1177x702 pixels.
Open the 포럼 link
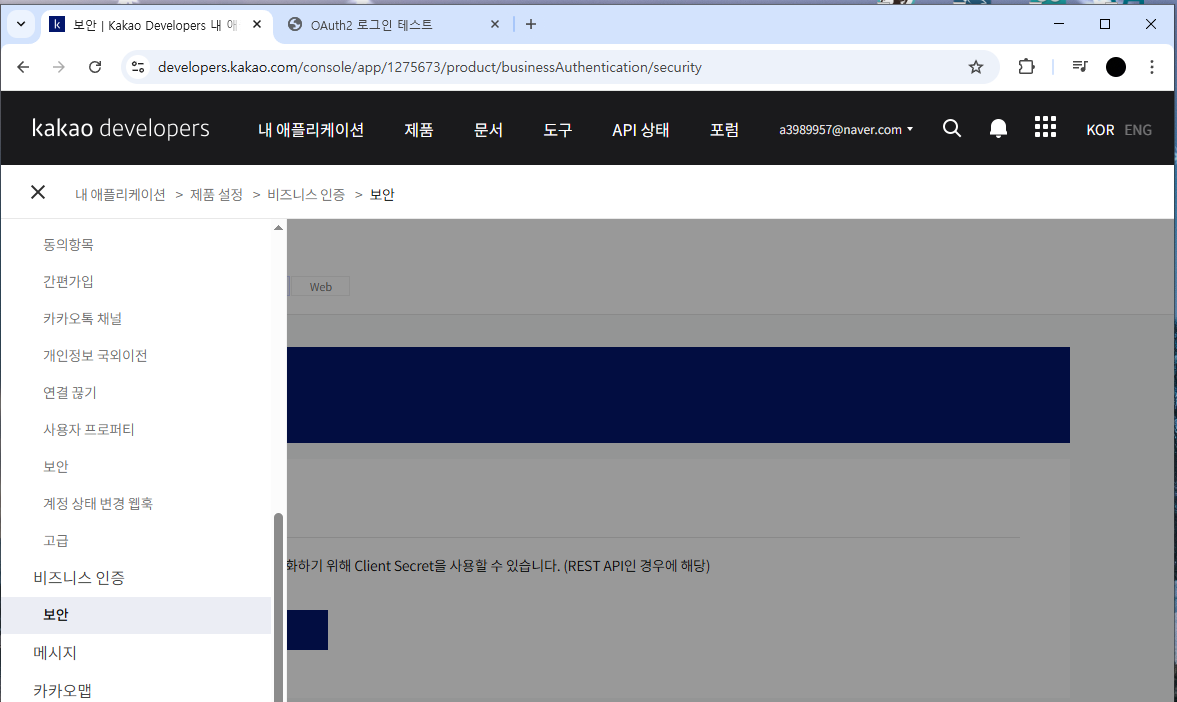coord(724,130)
